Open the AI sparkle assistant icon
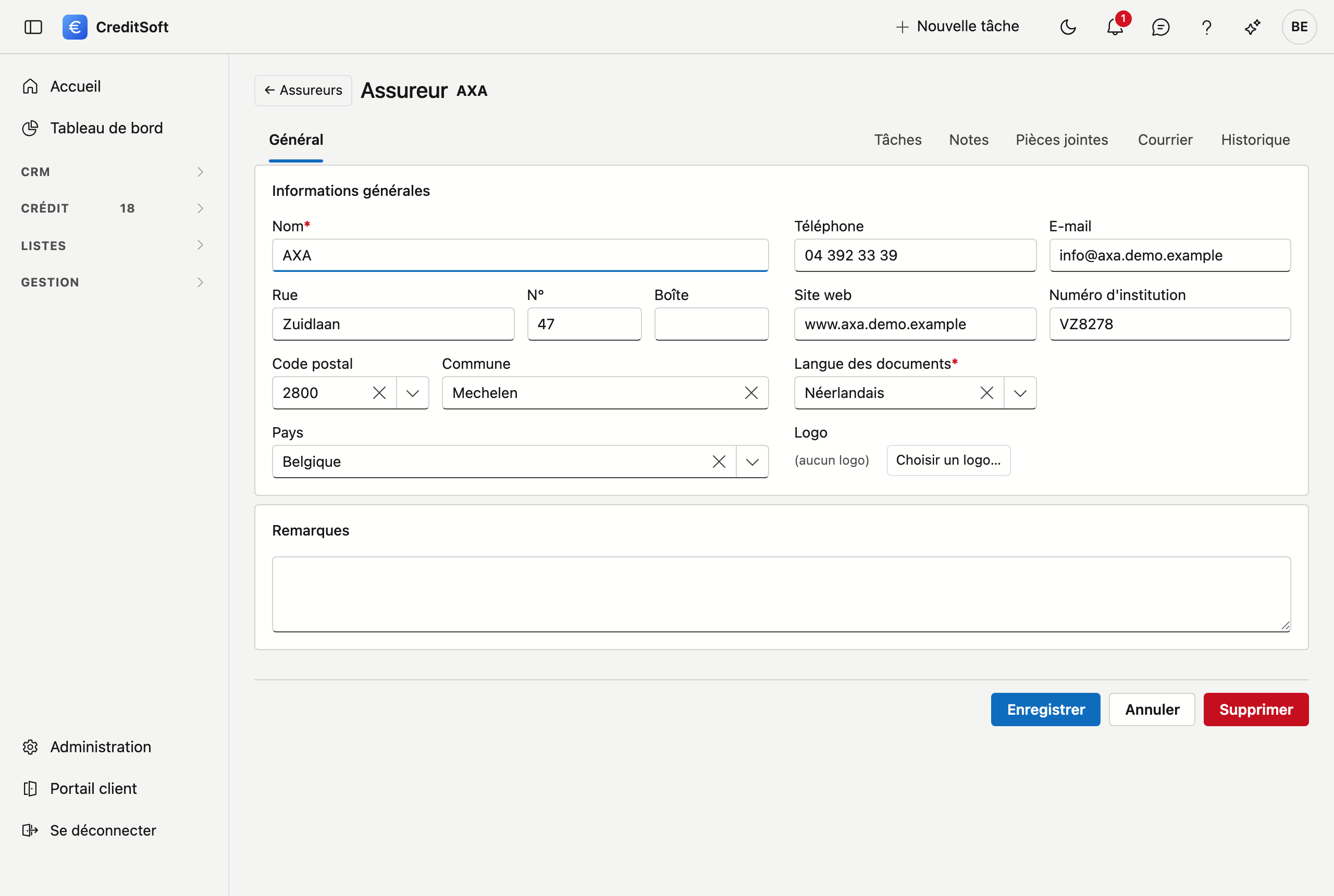The image size is (1334, 896). 1252,27
